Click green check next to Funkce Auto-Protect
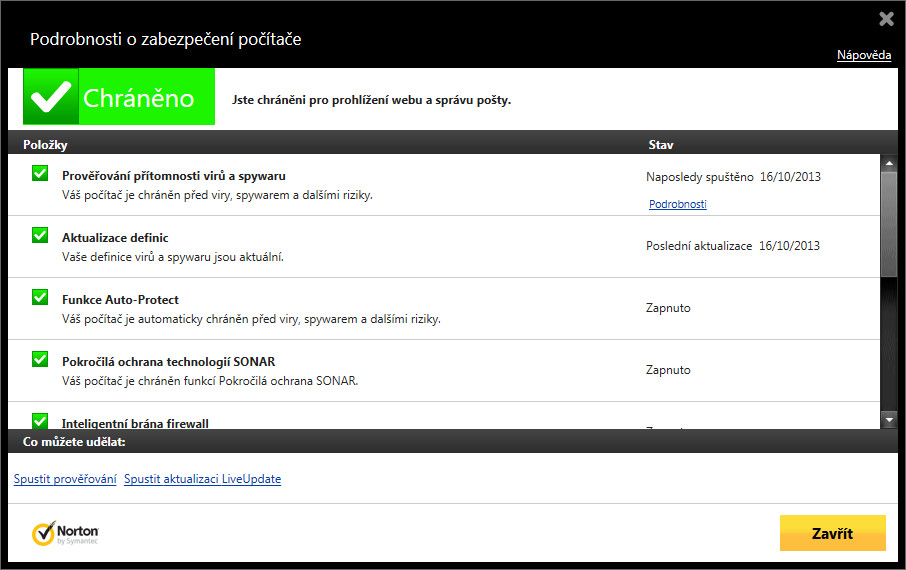Viewport: 906px width, 570px height. pos(40,297)
